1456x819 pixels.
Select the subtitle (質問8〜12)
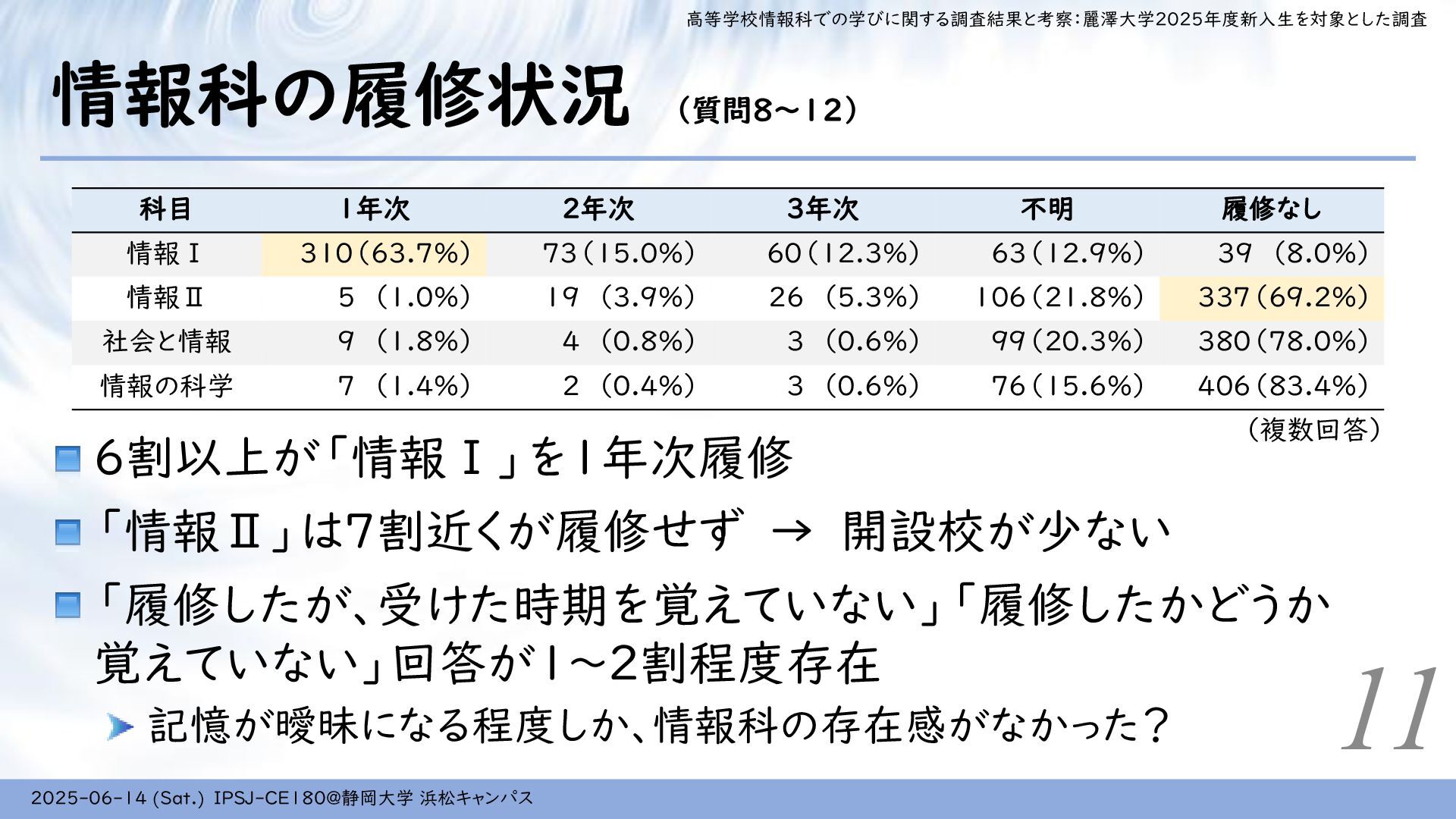(766, 111)
